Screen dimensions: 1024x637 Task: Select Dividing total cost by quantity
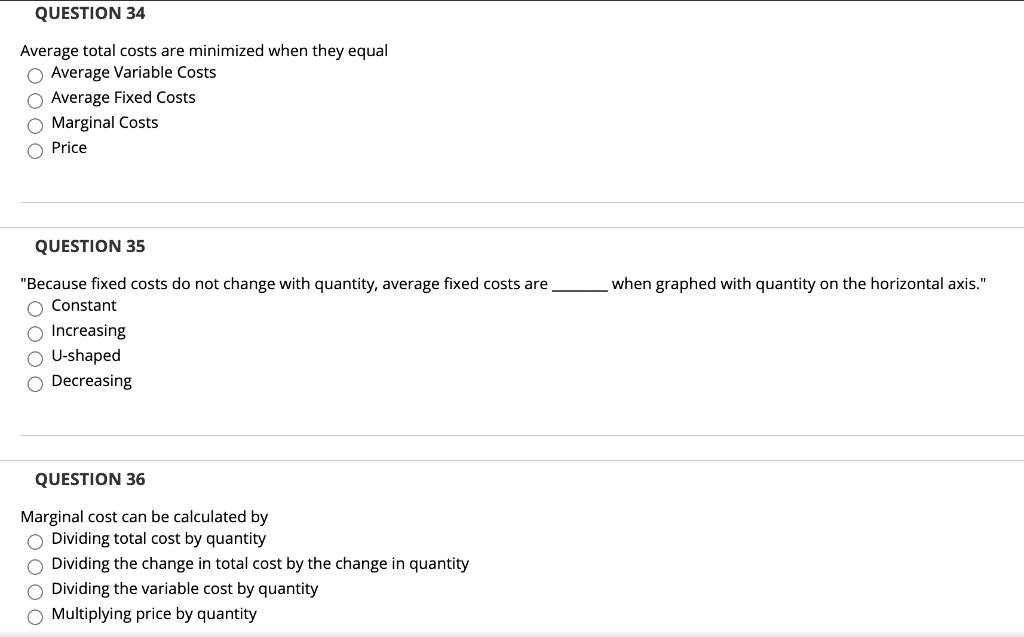pyautogui.click(x=35, y=541)
